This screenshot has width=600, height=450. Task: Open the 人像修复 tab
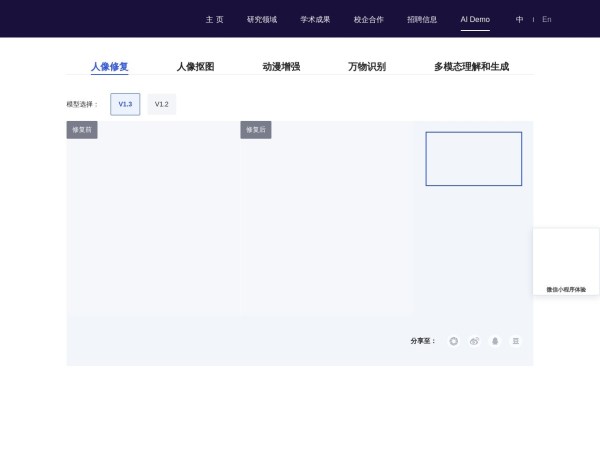(109, 67)
